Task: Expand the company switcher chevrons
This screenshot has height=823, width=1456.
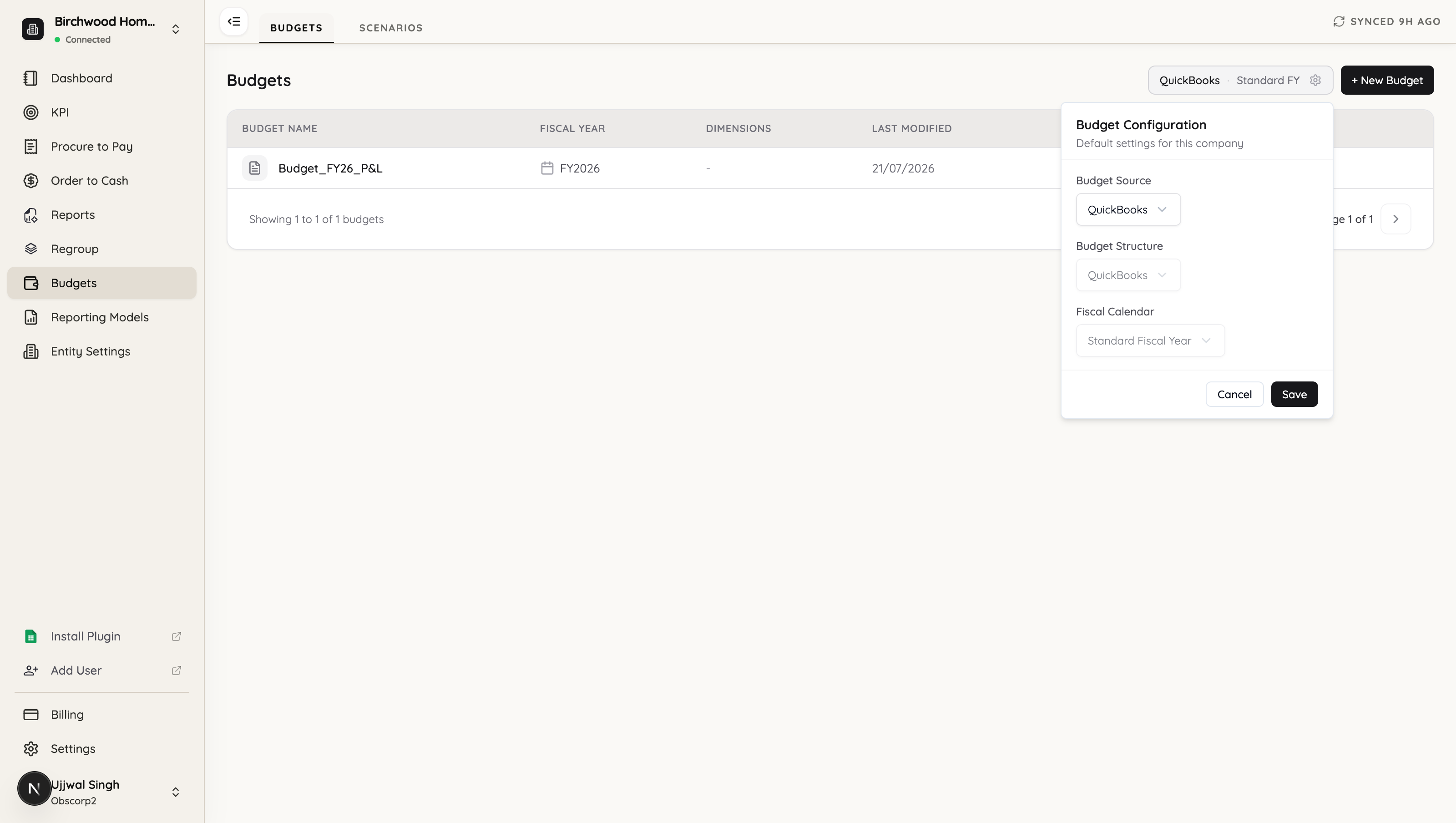Action: pos(175,30)
